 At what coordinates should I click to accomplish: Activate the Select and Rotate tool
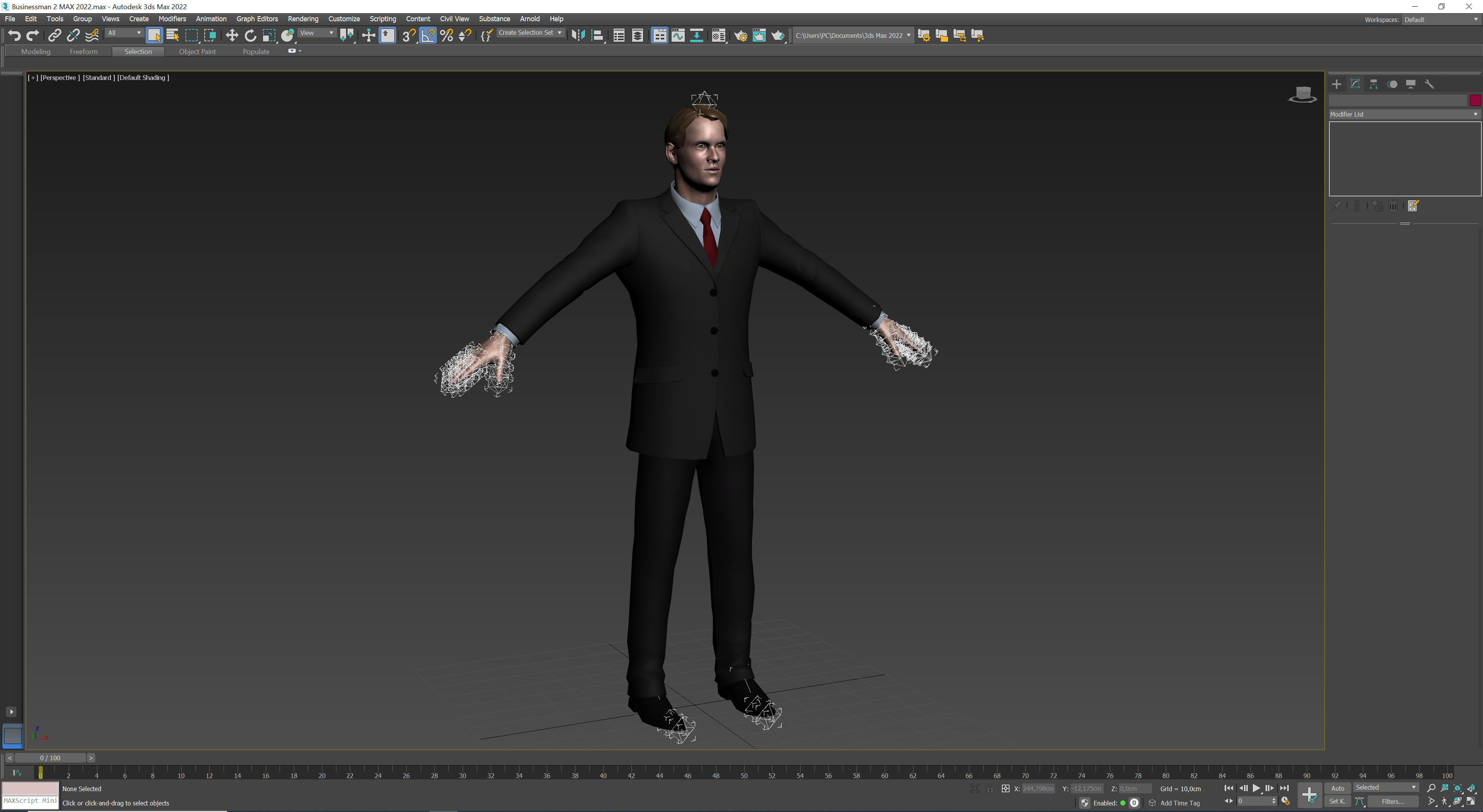pyautogui.click(x=250, y=36)
